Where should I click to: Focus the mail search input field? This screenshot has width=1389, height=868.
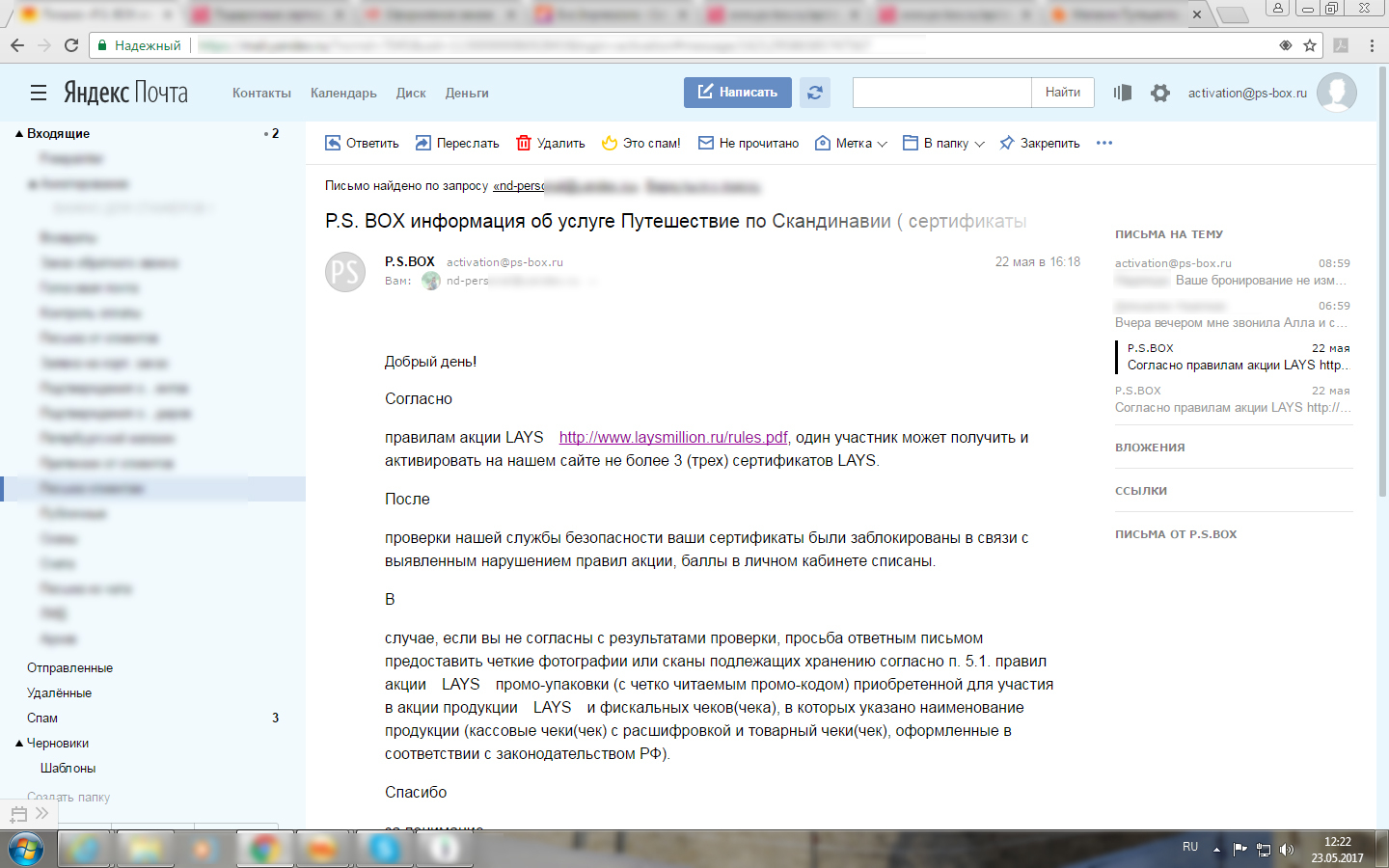(942, 93)
